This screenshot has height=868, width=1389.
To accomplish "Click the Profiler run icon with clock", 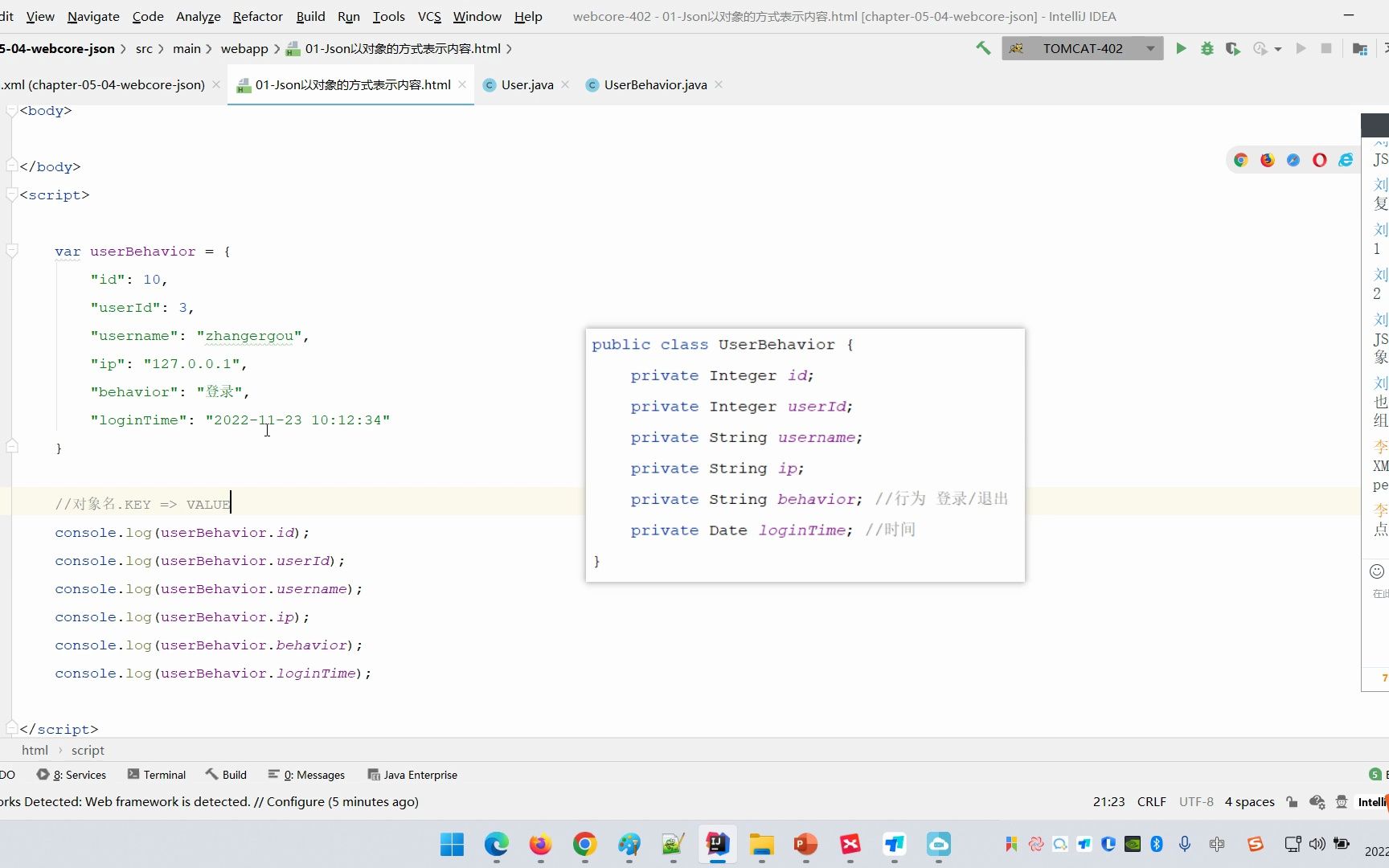I will click(1260, 48).
